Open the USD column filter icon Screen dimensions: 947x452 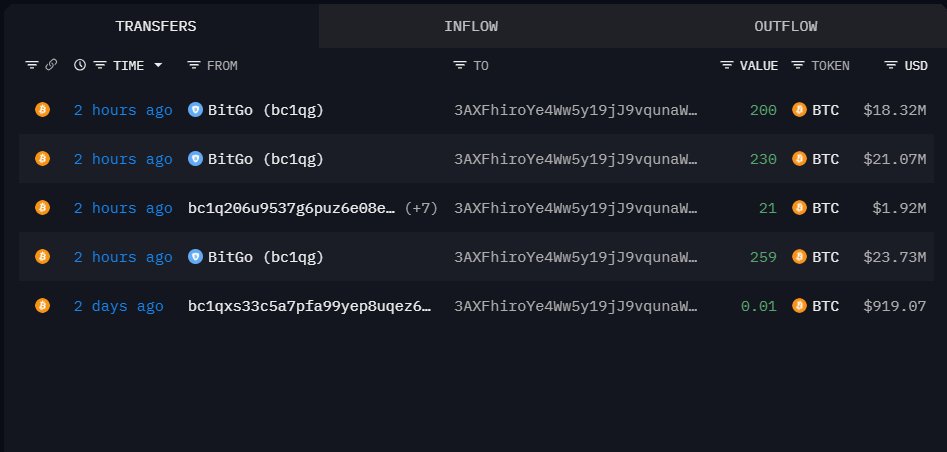click(891, 66)
